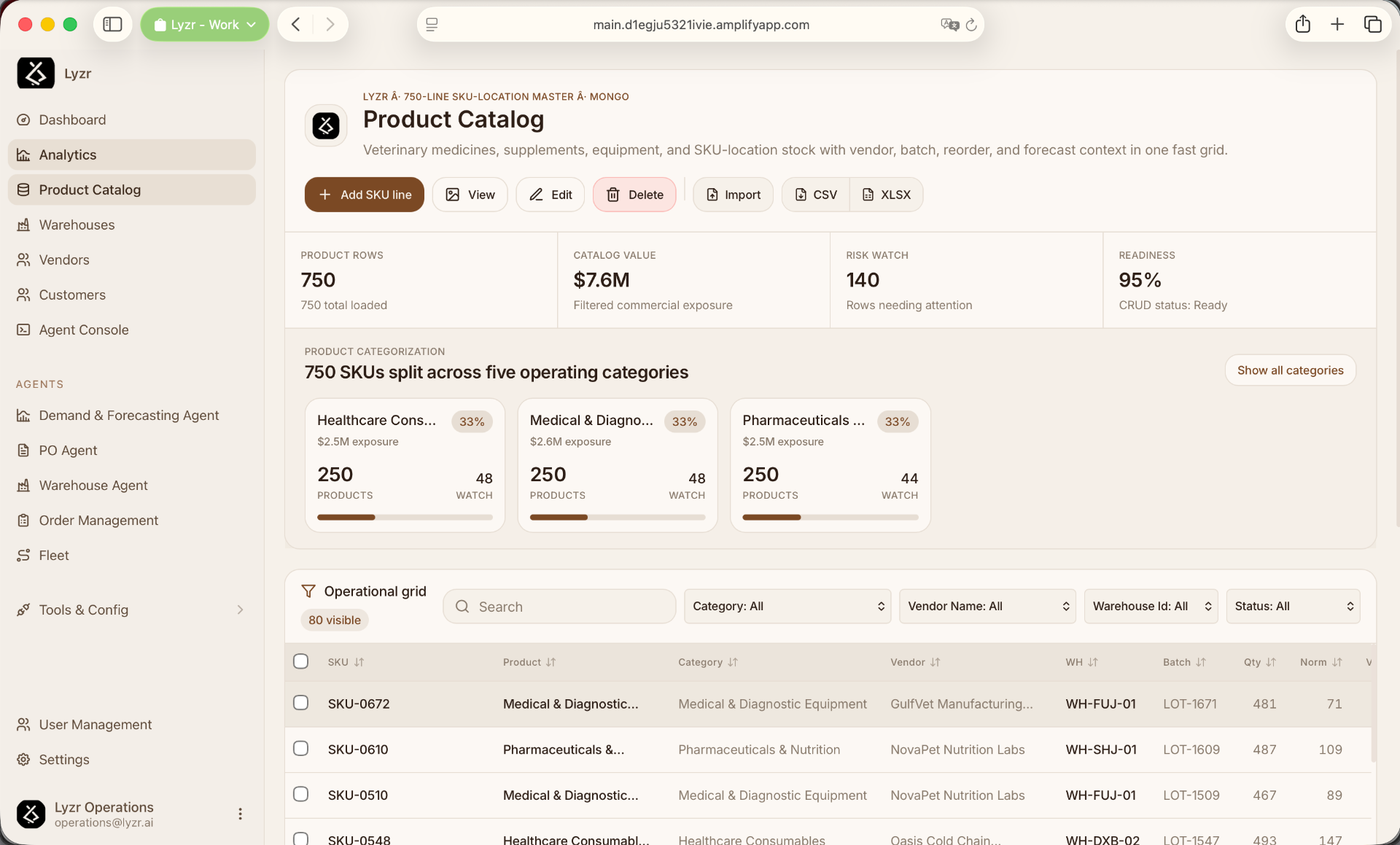Click the Lyzr Operations avatar
Viewport: 1400px width, 845px height.
click(31, 814)
